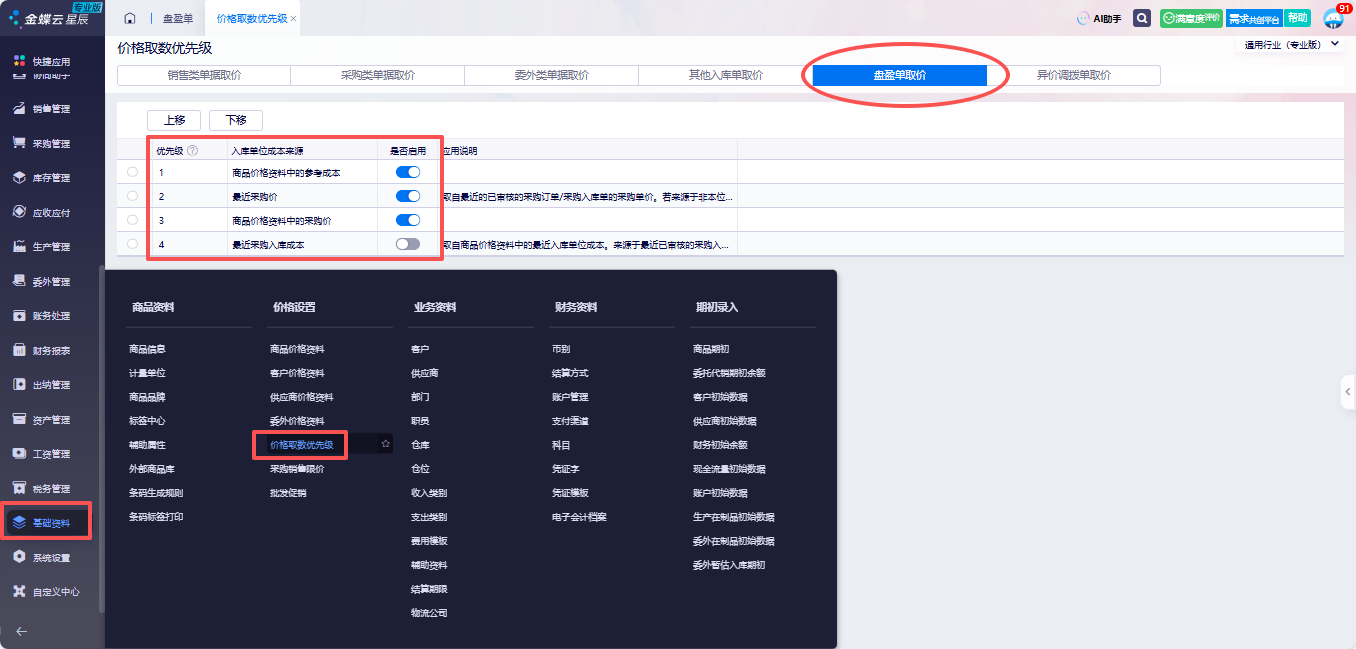The image size is (1356, 649).
Task: Open the home page icon tab
Action: pyautogui.click(x=130, y=18)
